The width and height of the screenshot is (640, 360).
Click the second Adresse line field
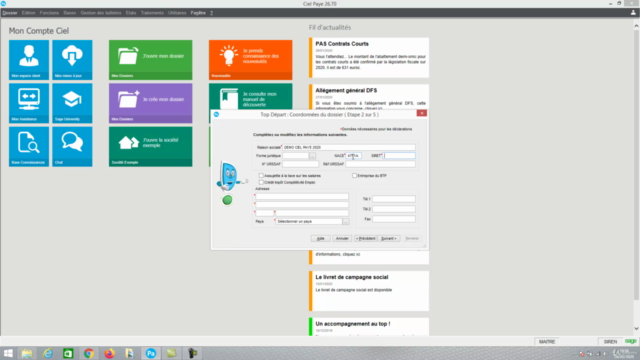[302, 204]
